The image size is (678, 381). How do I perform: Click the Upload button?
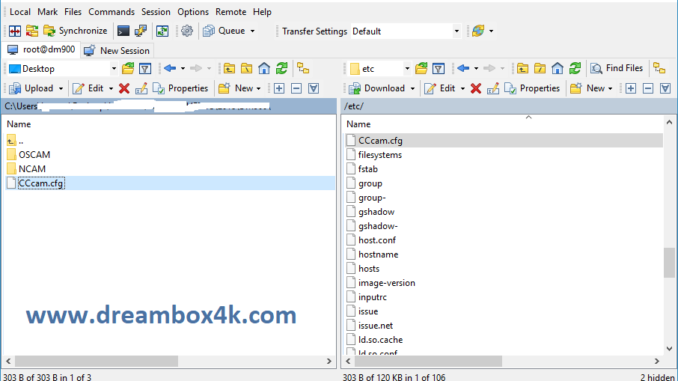pyautogui.click(x=31, y=88)
